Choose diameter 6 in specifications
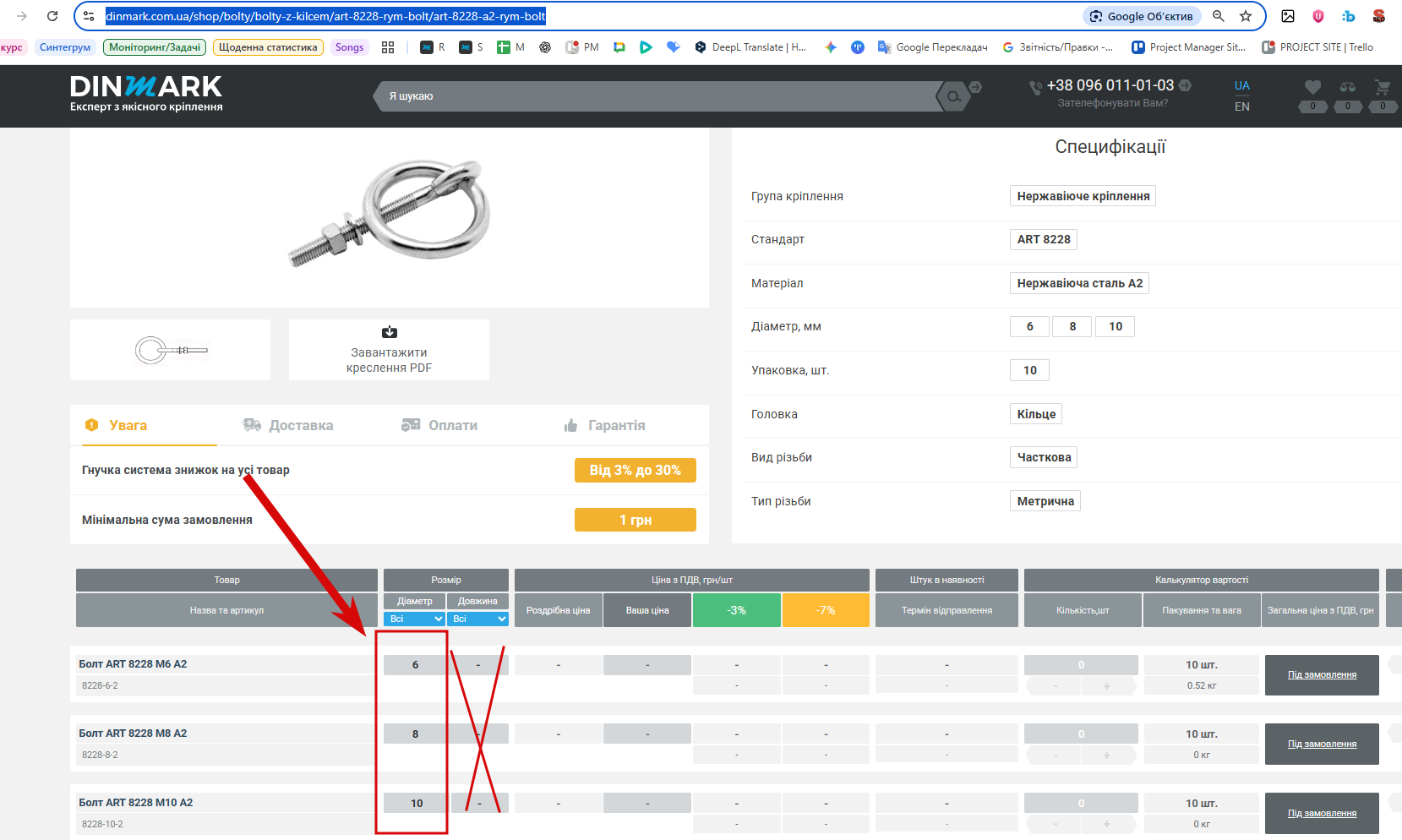Screen dimensions: 1402x840 click(1029, 326)
